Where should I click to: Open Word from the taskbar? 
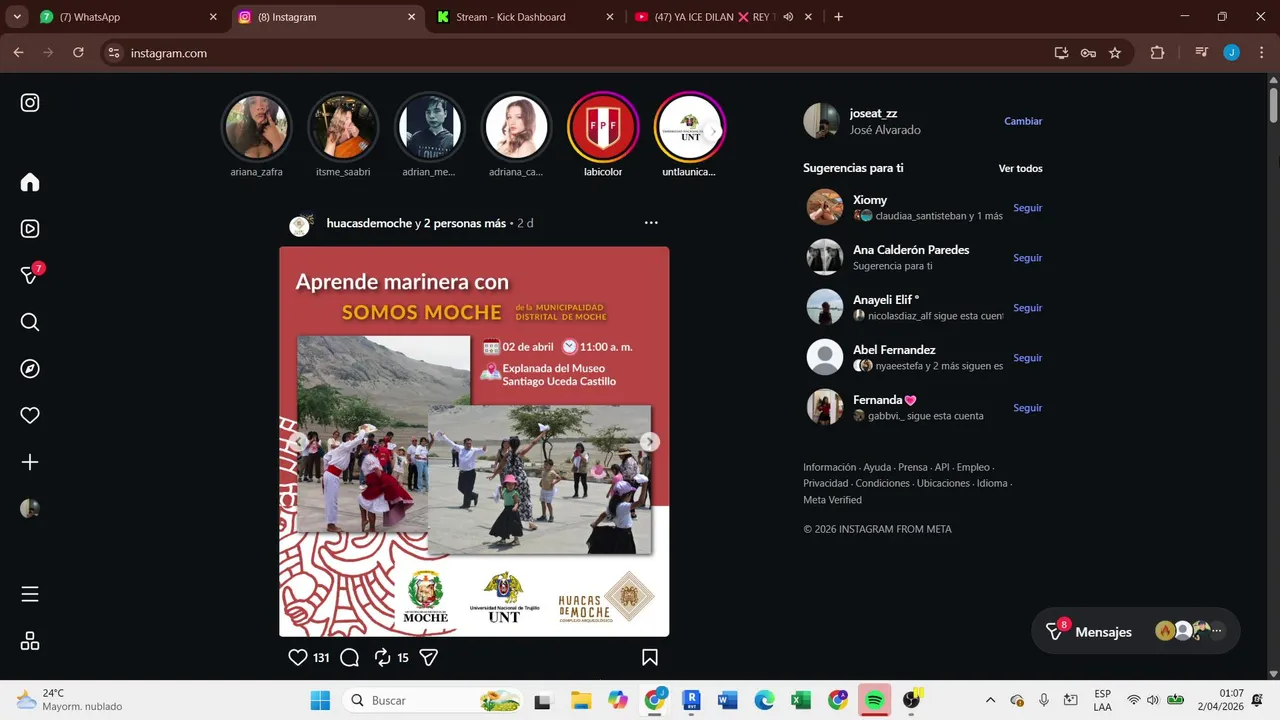(x=727, y=700)
